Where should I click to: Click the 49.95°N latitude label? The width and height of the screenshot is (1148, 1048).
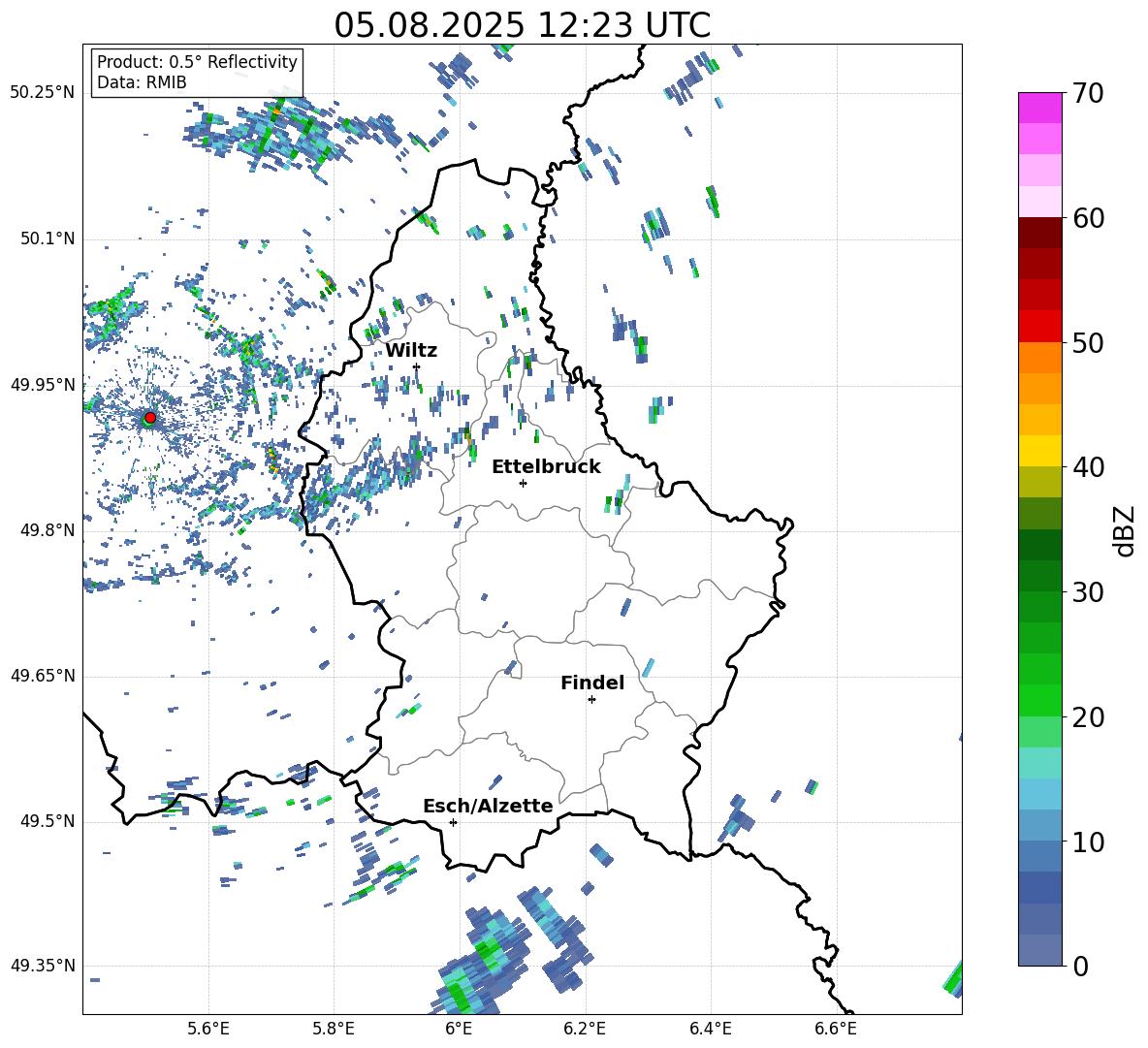click(43, 385)
